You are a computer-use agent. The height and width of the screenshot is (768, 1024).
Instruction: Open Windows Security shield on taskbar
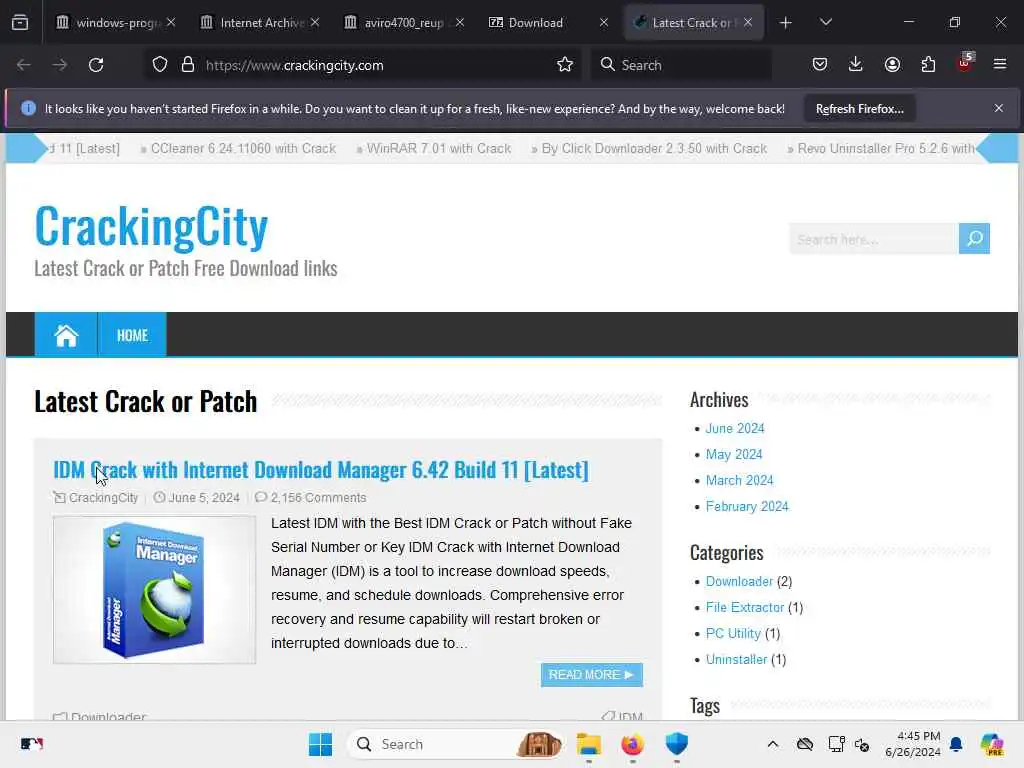pos(677,744)
